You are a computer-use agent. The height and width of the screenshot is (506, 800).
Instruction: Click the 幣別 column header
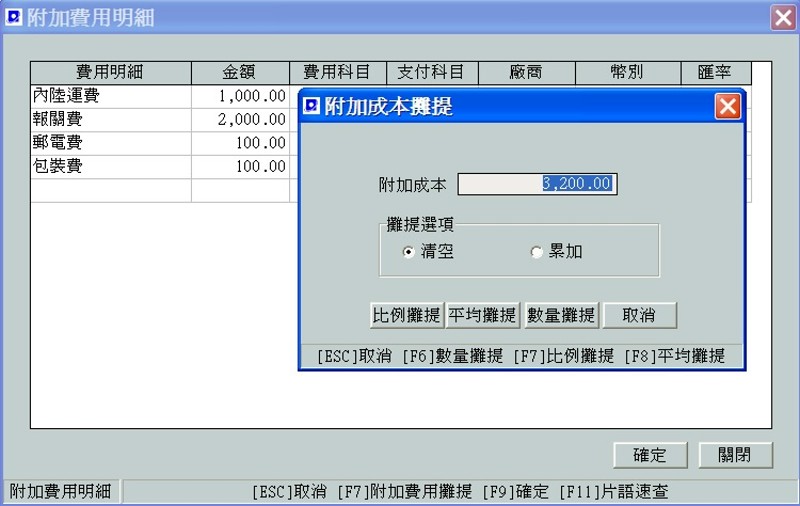tap(628, 73)
